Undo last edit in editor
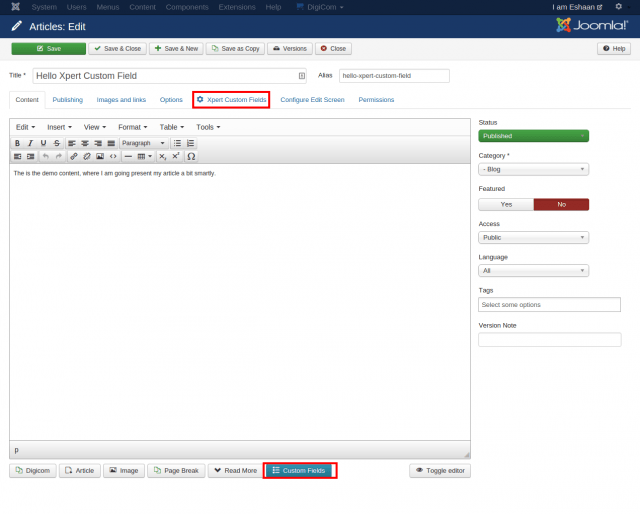 tap(46, 156)
